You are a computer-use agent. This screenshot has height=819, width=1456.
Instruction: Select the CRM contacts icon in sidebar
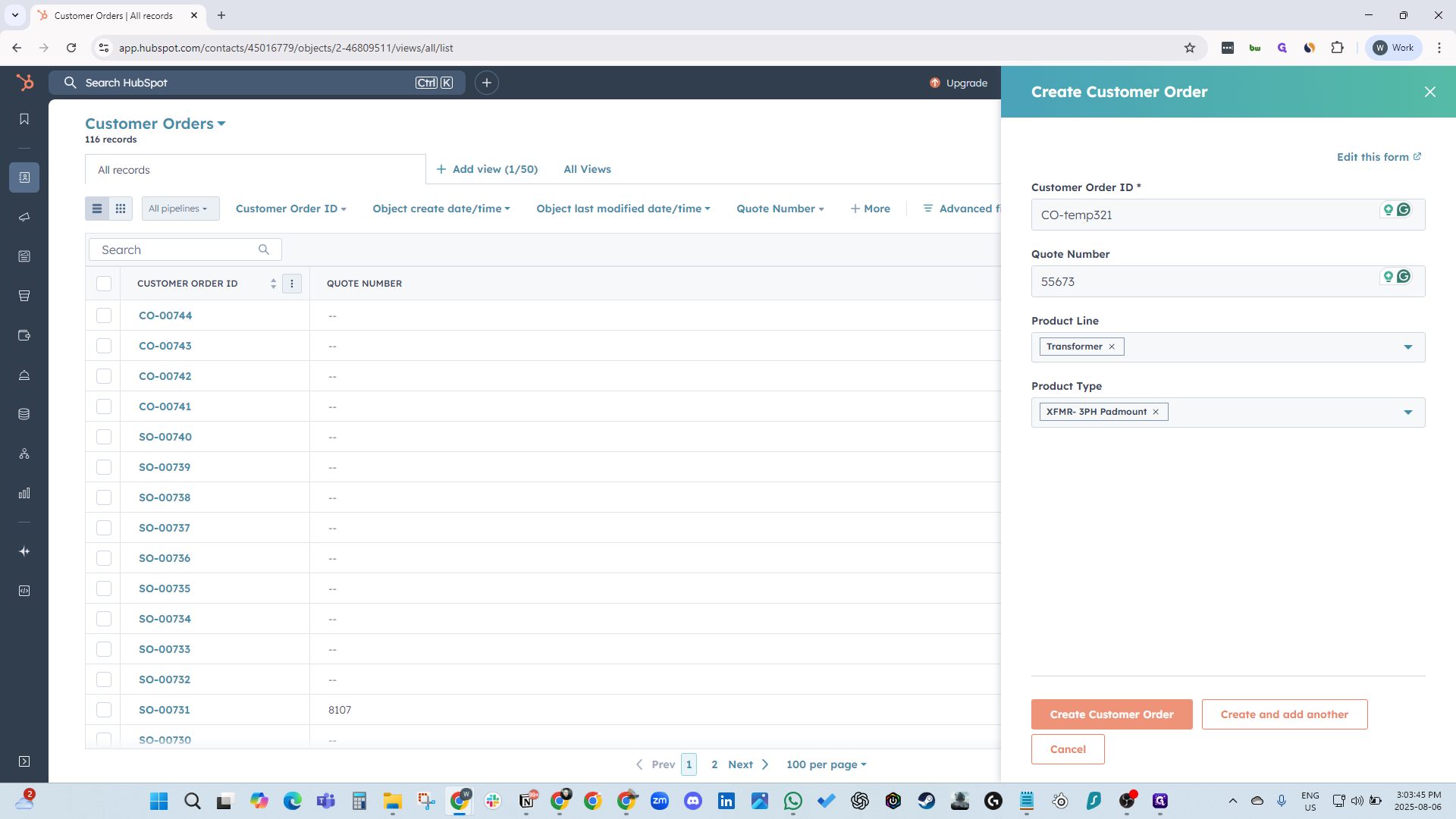click(x=24, y=177)
